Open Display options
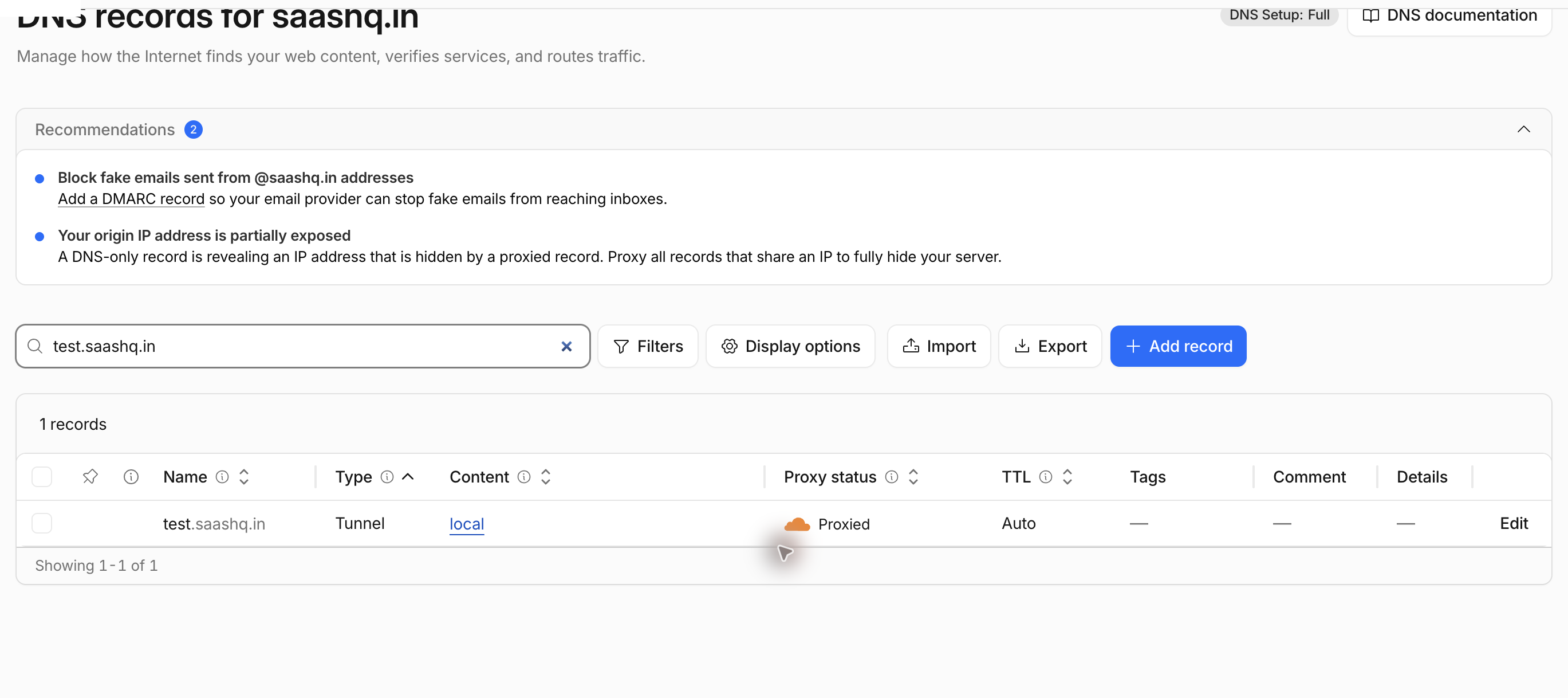This screenshot has height=698, width=1568. [x=790, y=346]
